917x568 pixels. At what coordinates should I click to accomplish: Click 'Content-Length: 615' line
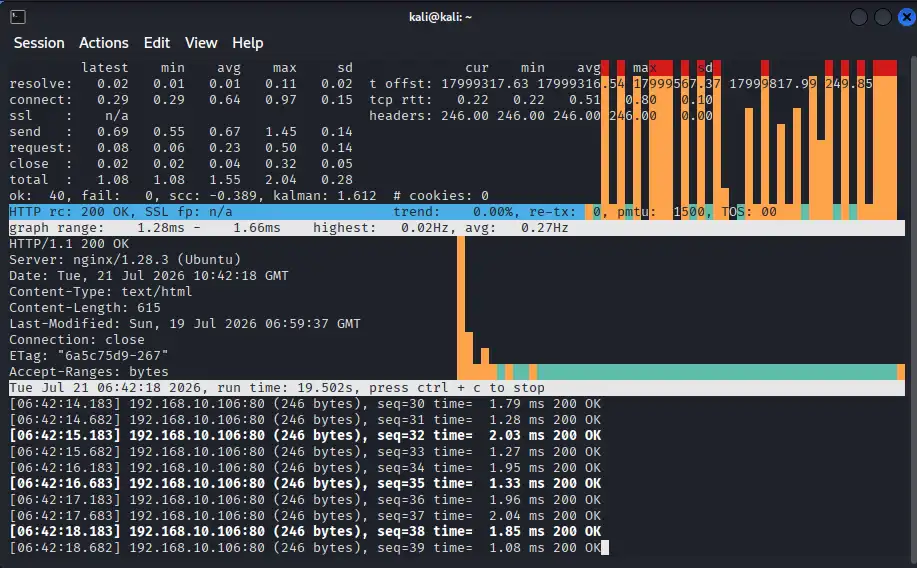tap(85, 308)
